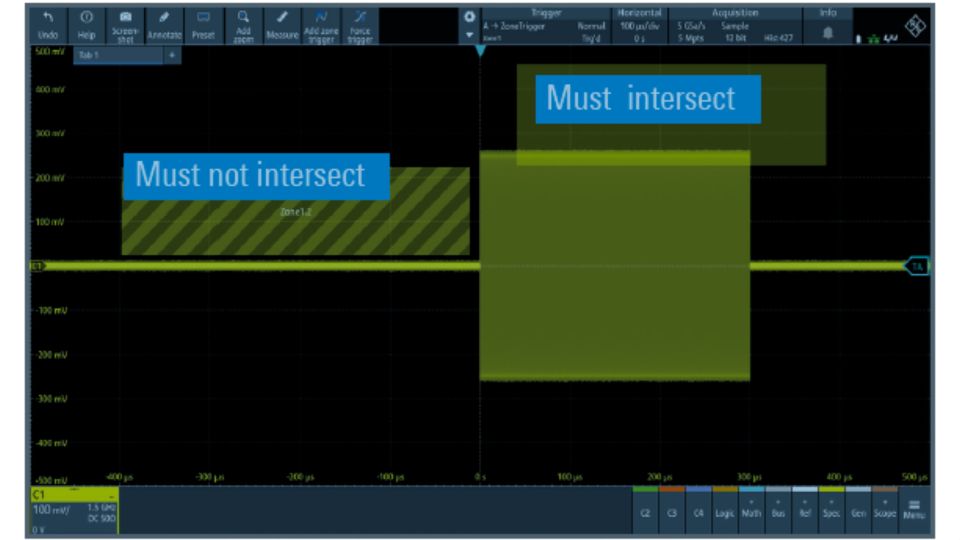This screenshot has height=540, width=960.
Task: Take a screenshot with the Screenshot camera icon
Action: coord(125,24)
